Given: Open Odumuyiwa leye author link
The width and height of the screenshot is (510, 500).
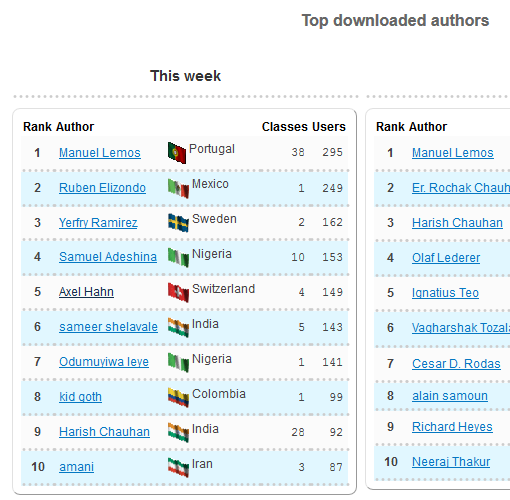Looking at the screenshot, I should [x=104, y=362].
